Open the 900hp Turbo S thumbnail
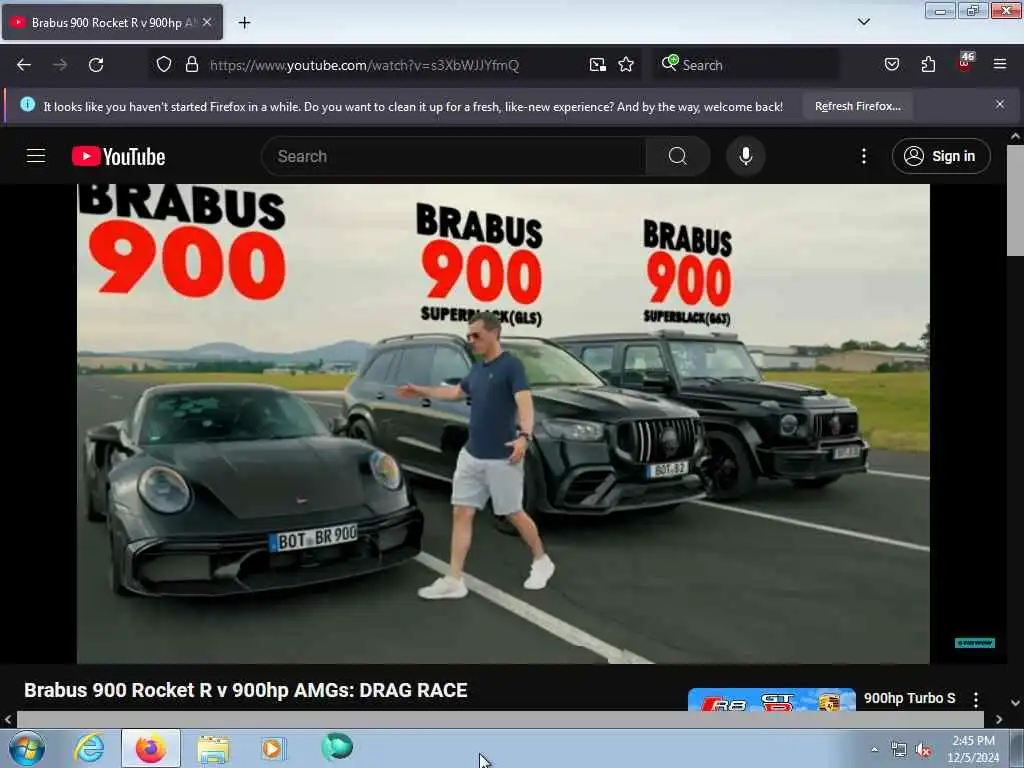Image resolution: width=1024 pixels, height=768 pixels. point(772,699)
